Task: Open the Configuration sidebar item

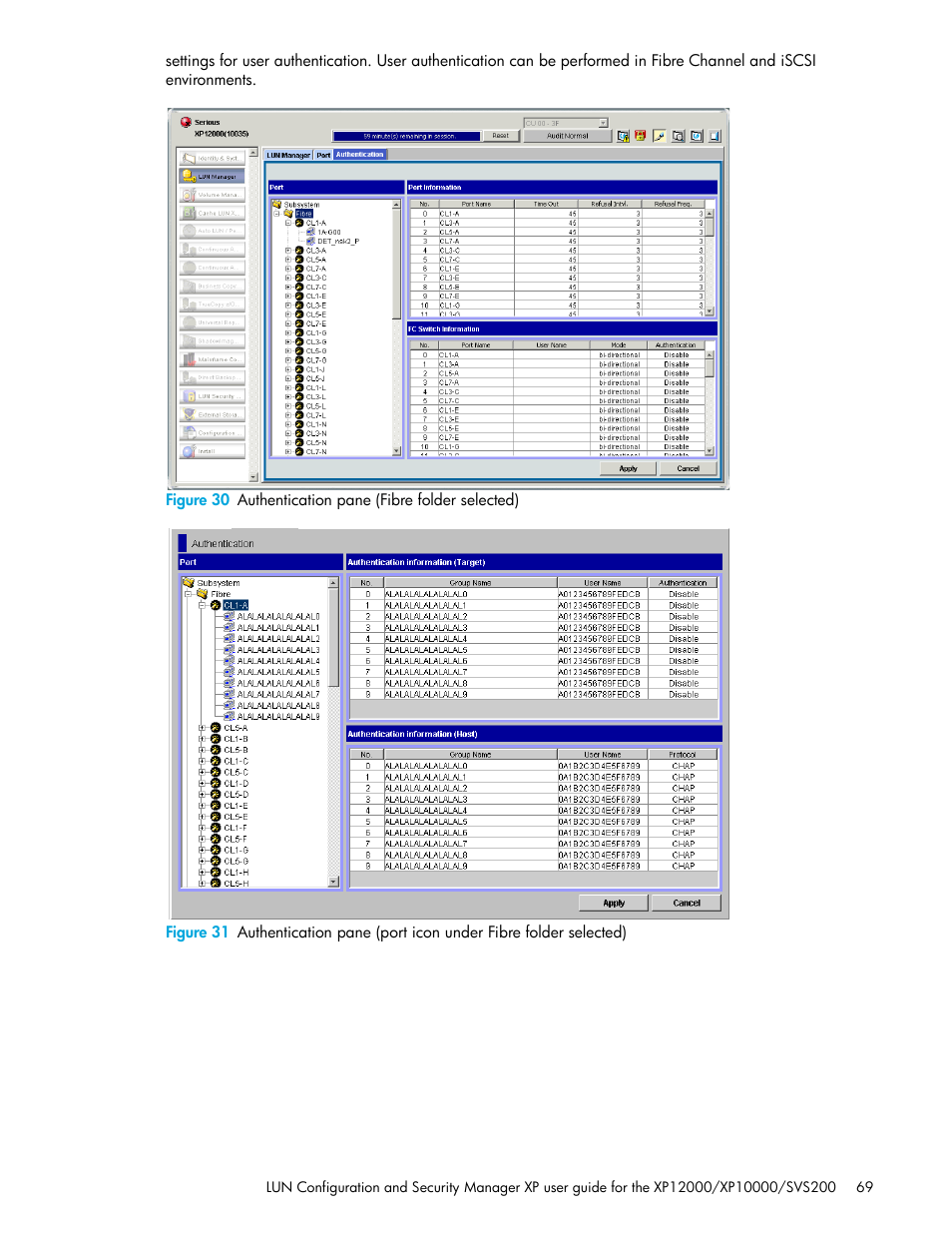Action: point(213,433)
